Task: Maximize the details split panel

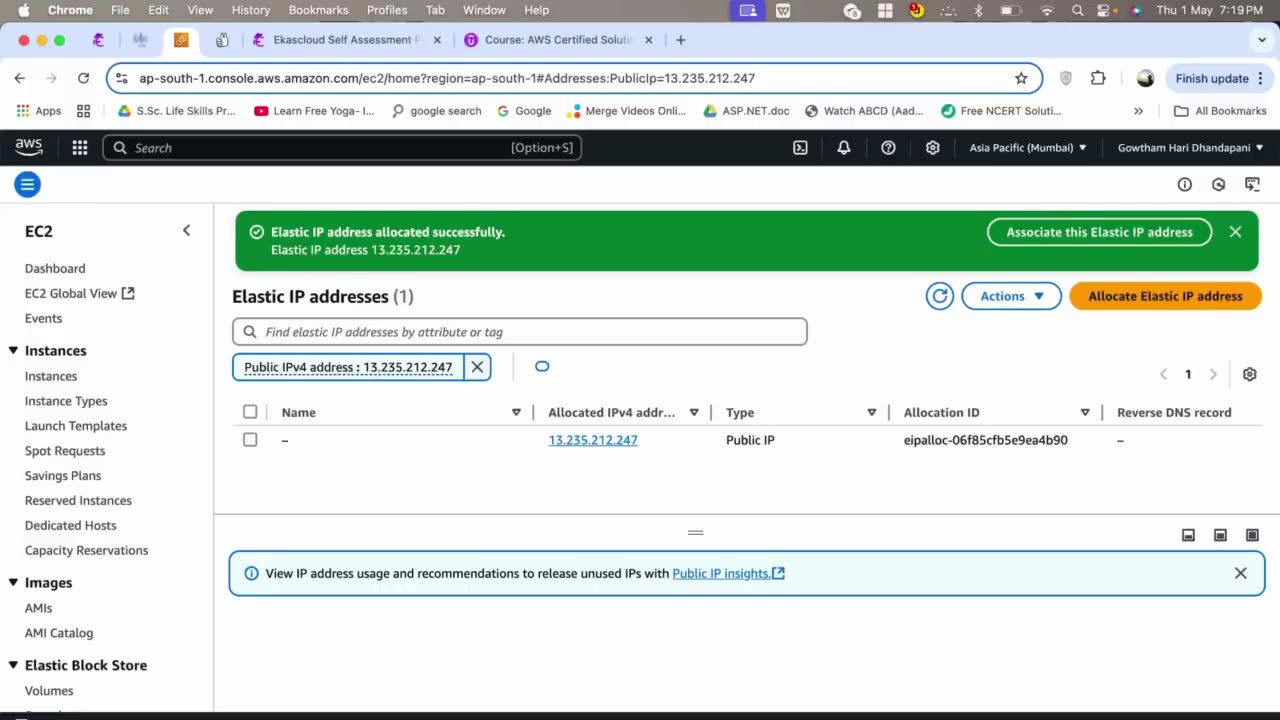Action: point(1252,535)
